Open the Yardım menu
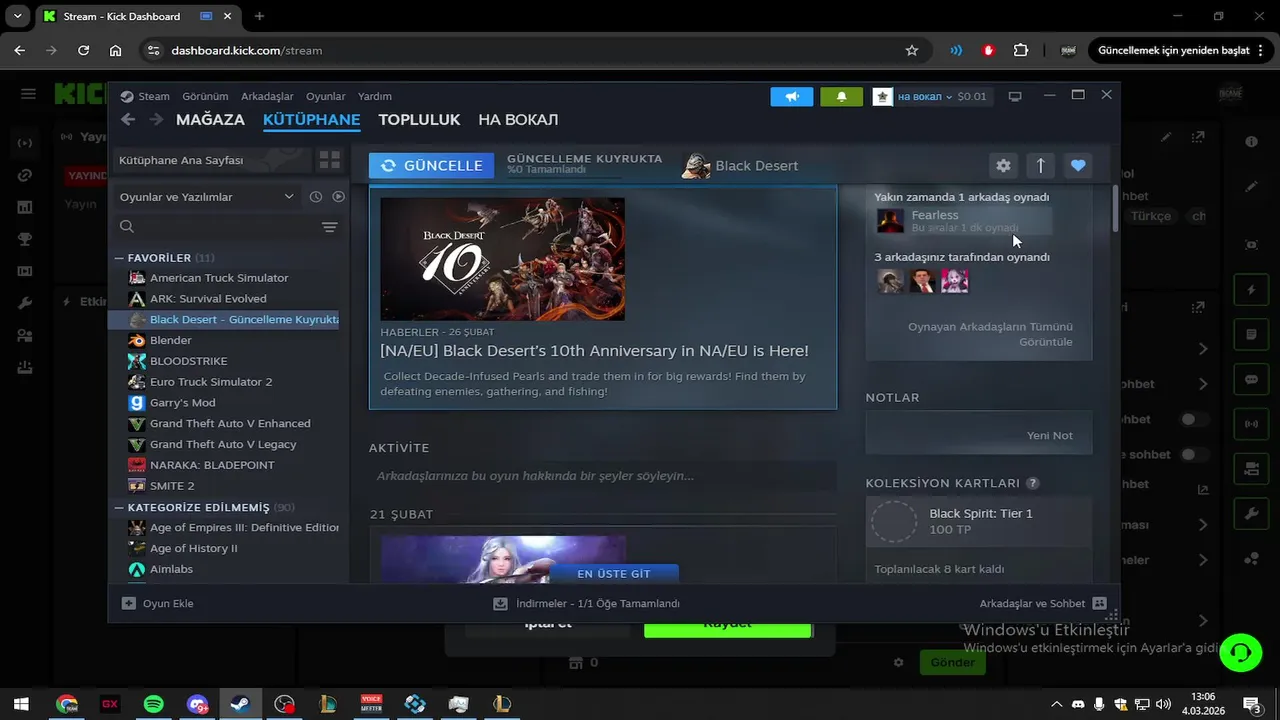Image resolution: width=1280 pixels, height=720 pixels. tap(375, 96)
